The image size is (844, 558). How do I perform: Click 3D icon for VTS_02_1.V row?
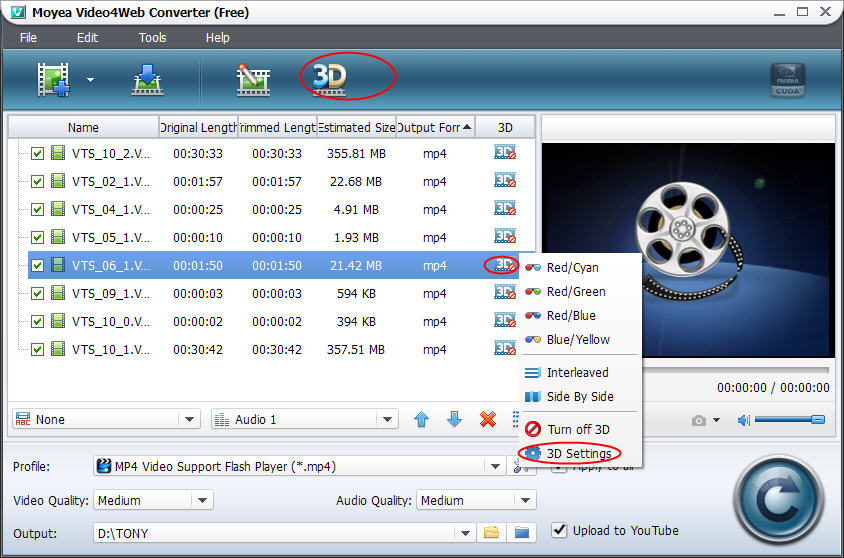[505, 181]
